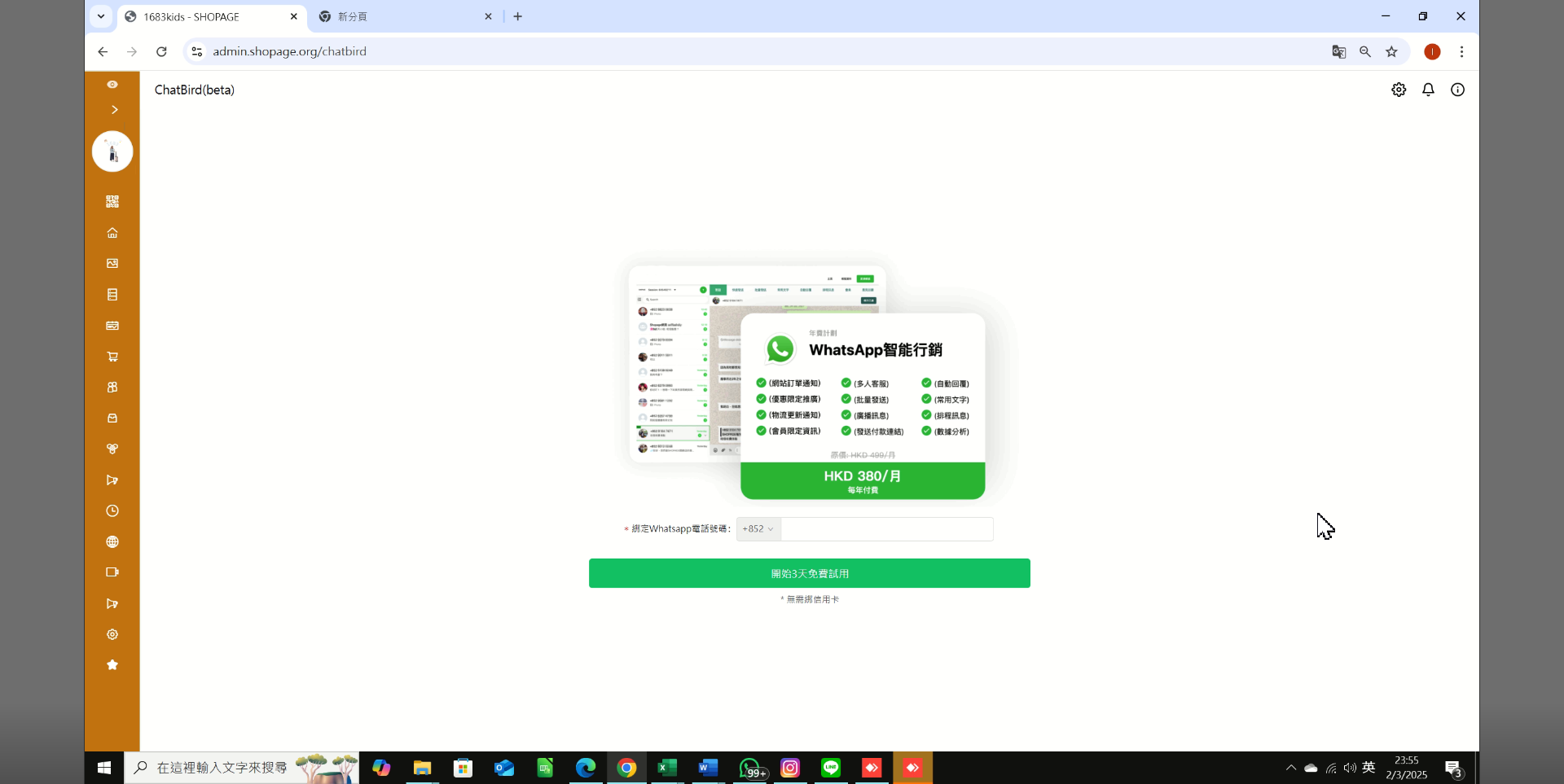The width and height of the screenshot is (1564, 784).
Task: Open Word from the taskbar
Action: click(708, 768)
